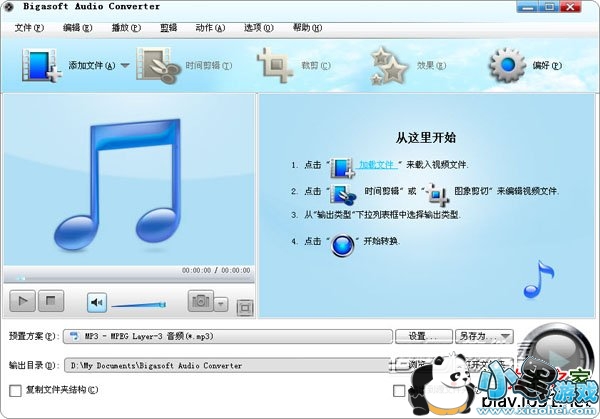Expand the 另存为 dropdown arrow
The width and height of the screenshot is (600, 419).
(x=506, y=336)
